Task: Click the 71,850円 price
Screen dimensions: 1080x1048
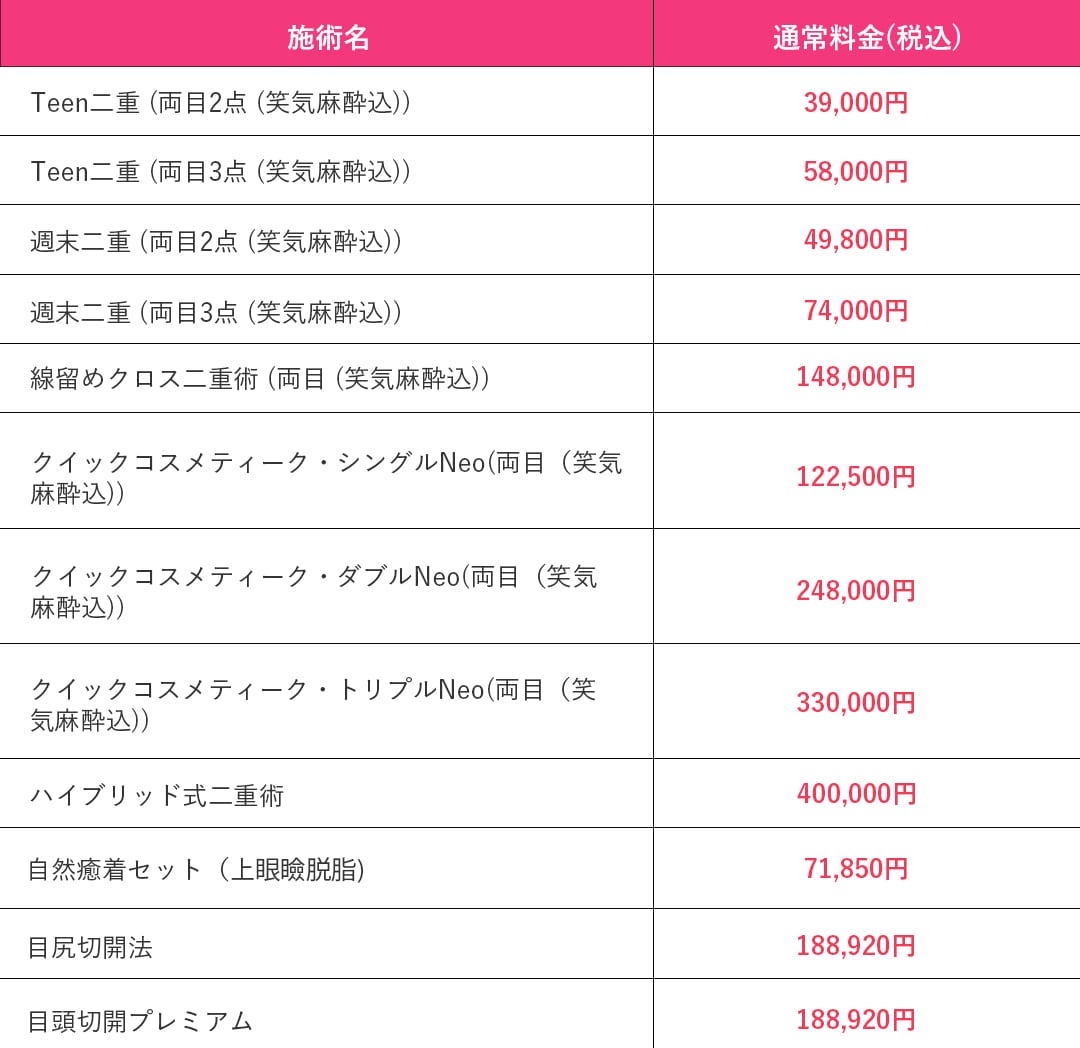Action: point(855,868)
